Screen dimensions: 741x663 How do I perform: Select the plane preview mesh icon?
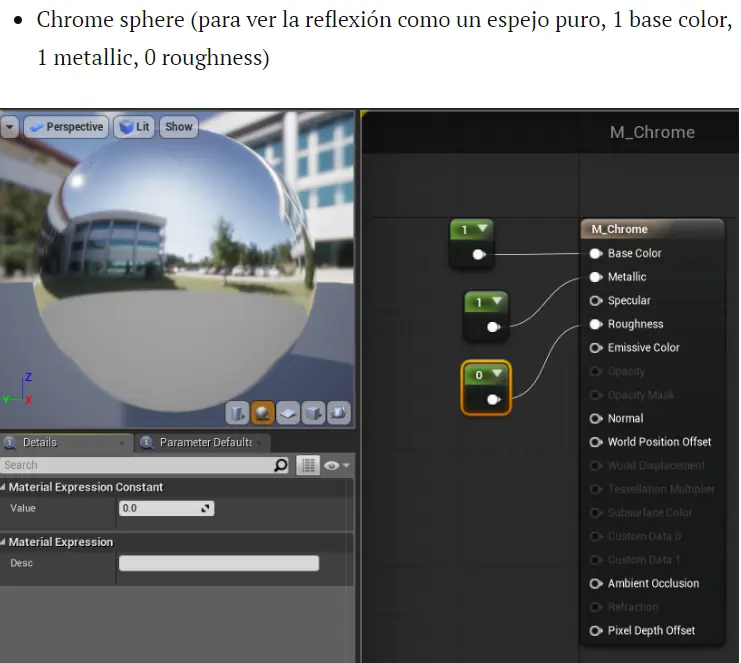click(288, 413)
